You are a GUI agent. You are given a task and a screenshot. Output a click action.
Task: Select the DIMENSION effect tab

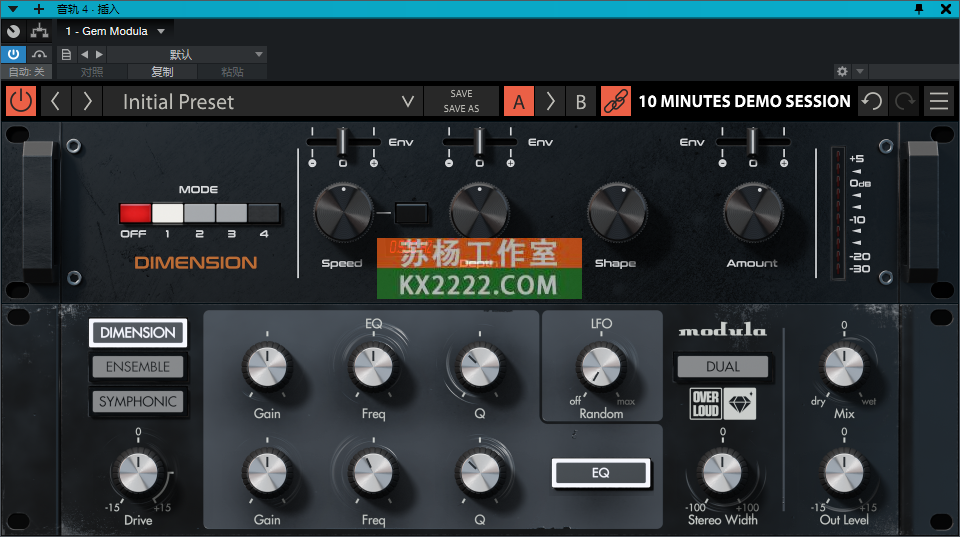tap(138, 332)
